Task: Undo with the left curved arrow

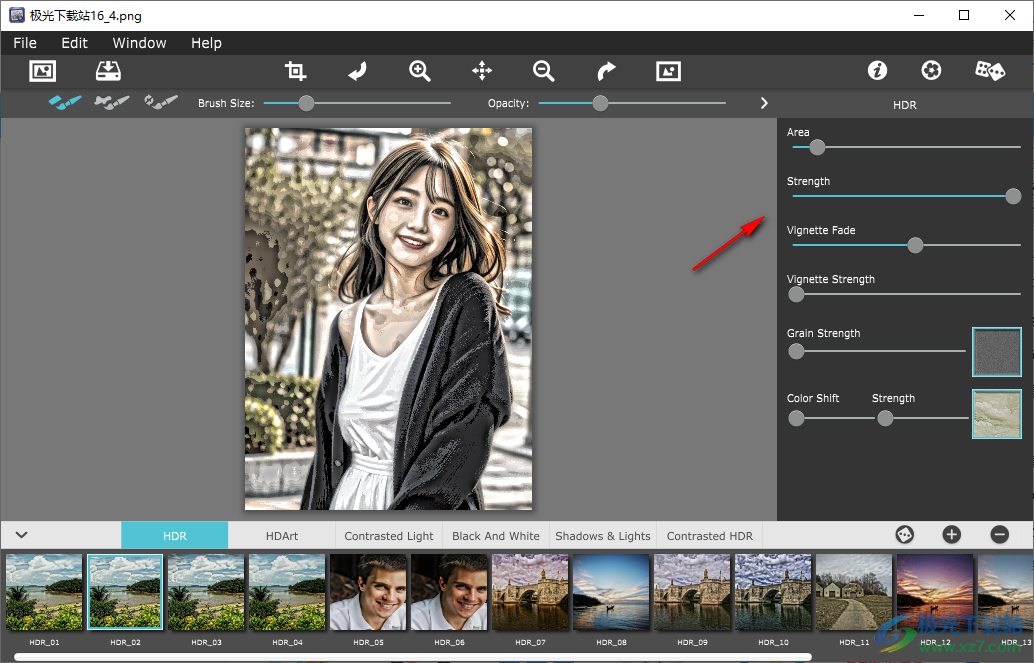Action: [x=357, y=71]
